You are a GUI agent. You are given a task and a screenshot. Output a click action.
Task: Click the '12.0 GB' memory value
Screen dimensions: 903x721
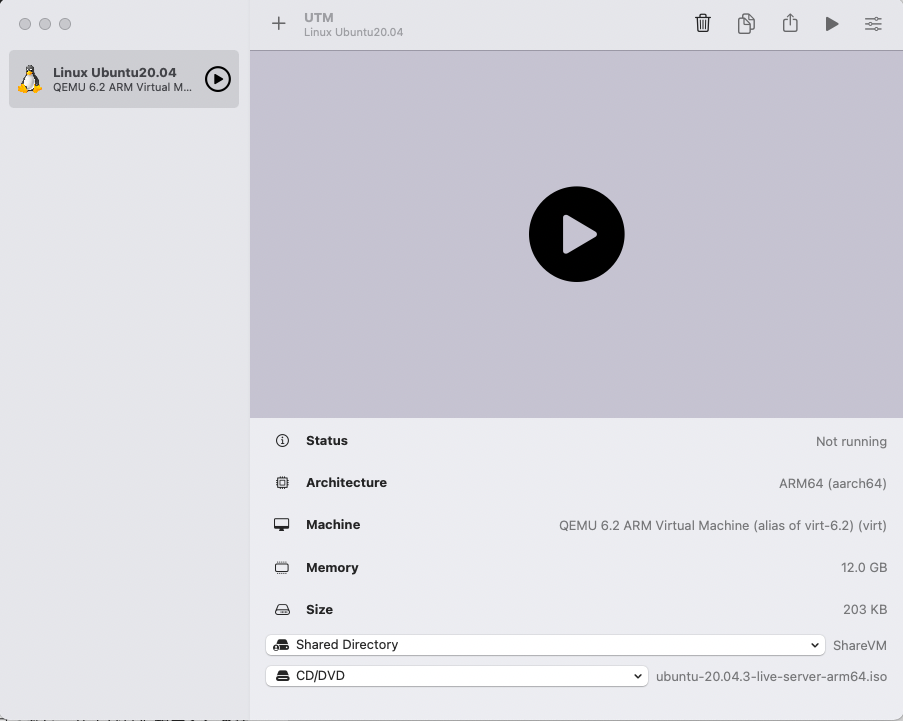click(864, 567)
